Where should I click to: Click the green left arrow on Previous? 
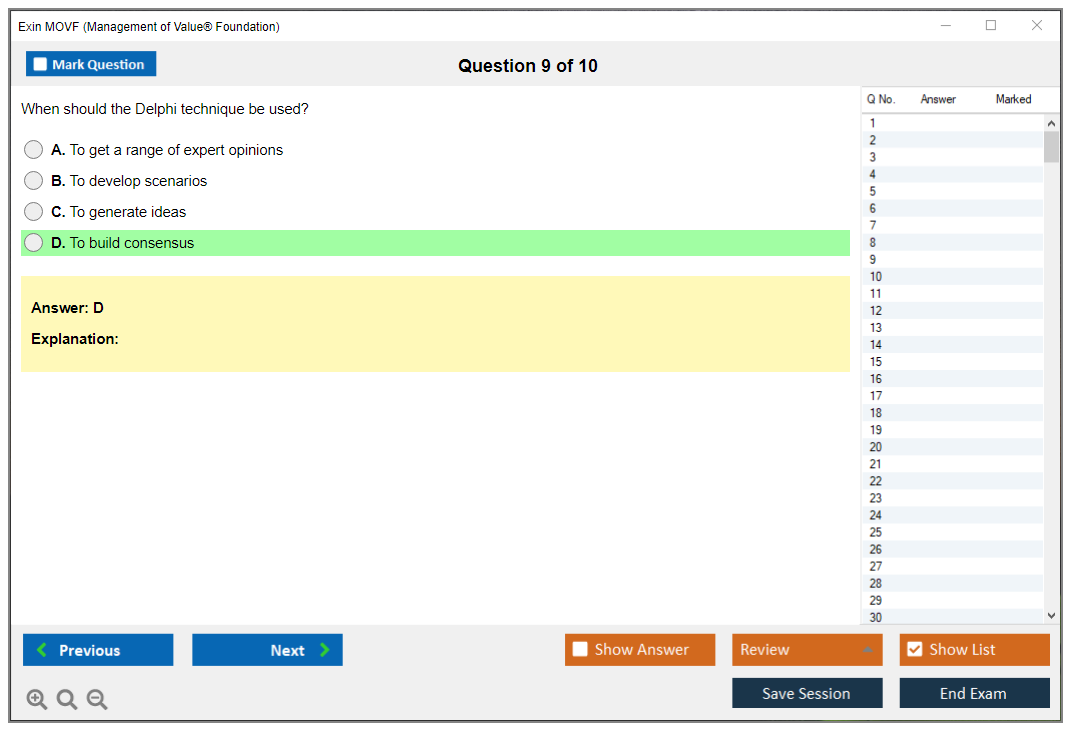pyautogui.click(x=42, y=650)
